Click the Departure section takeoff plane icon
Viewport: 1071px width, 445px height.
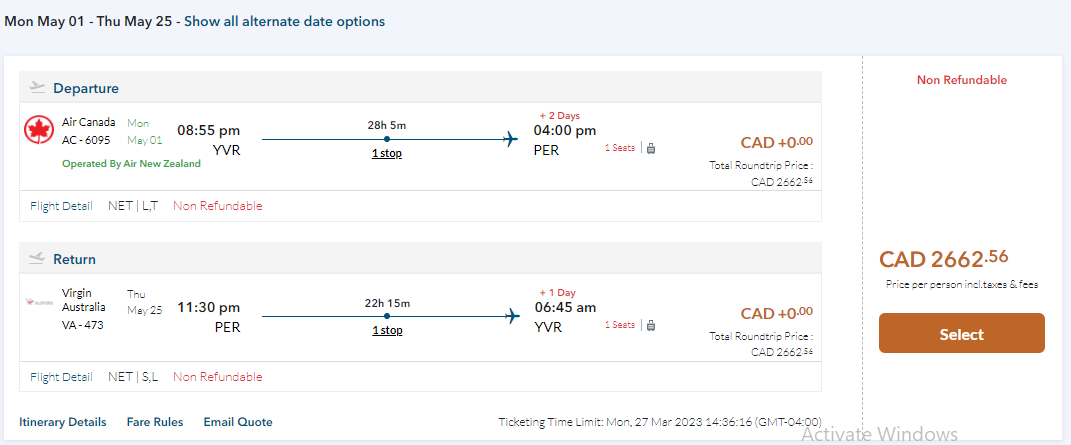click(x=38, y=87)
